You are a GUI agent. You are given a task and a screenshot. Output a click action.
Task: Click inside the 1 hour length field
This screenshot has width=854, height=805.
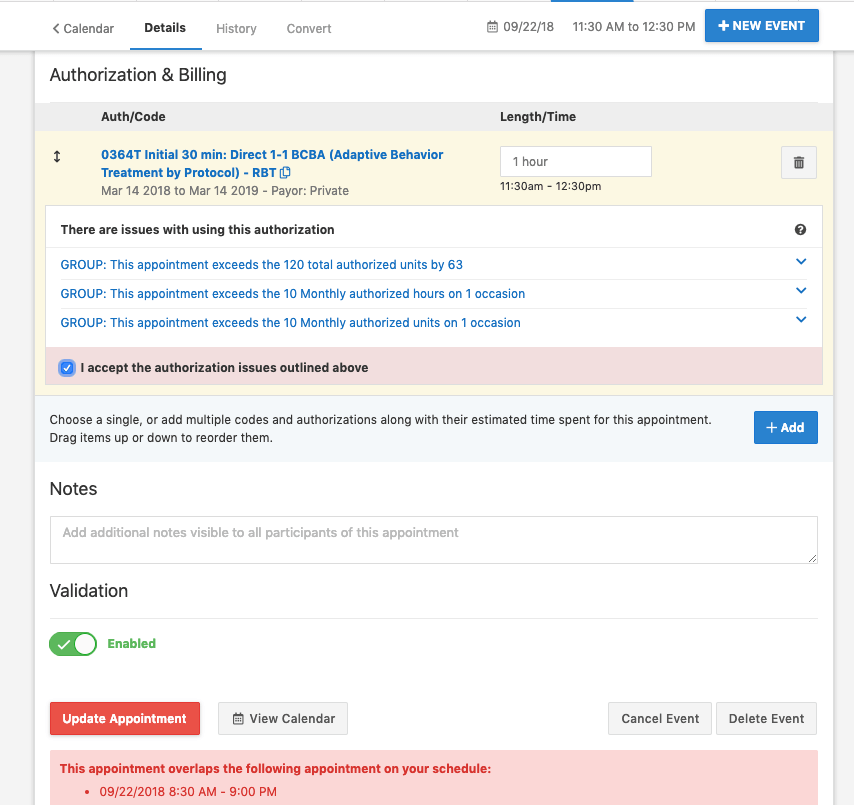coord(575,161)
